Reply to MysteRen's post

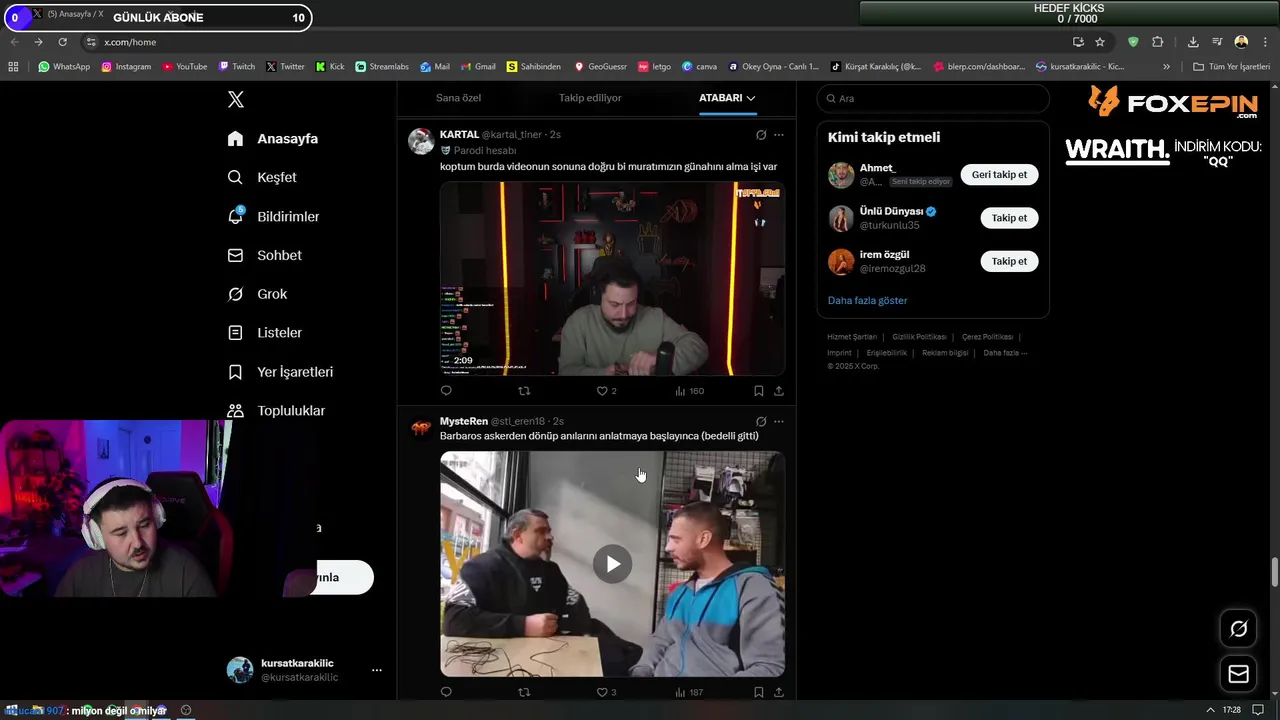point(446,692)
